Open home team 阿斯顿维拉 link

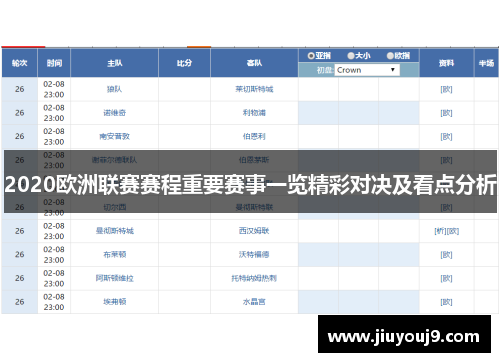114,278
